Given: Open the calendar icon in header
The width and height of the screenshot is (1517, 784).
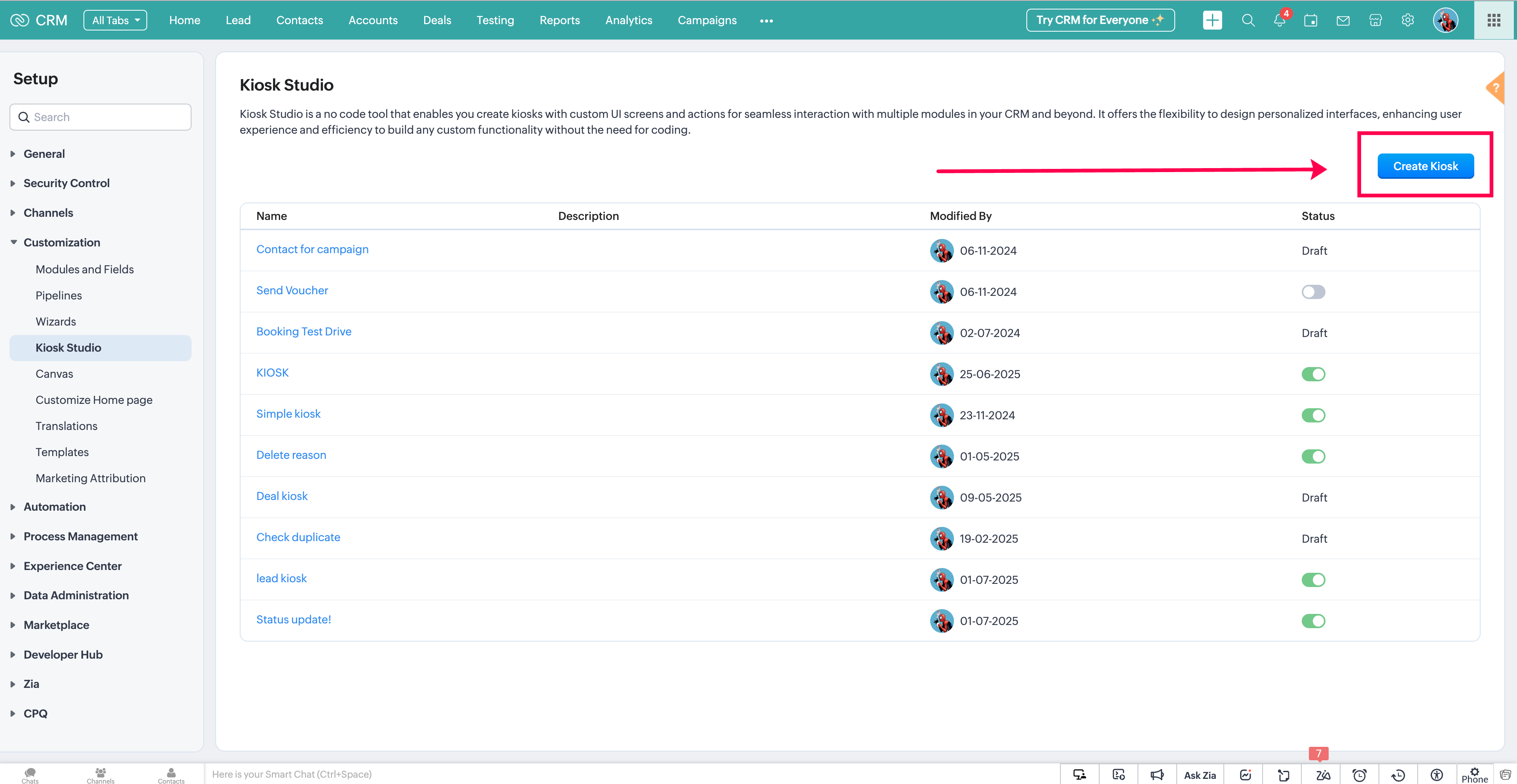Looking at the screenshot, I should 1310,21.
